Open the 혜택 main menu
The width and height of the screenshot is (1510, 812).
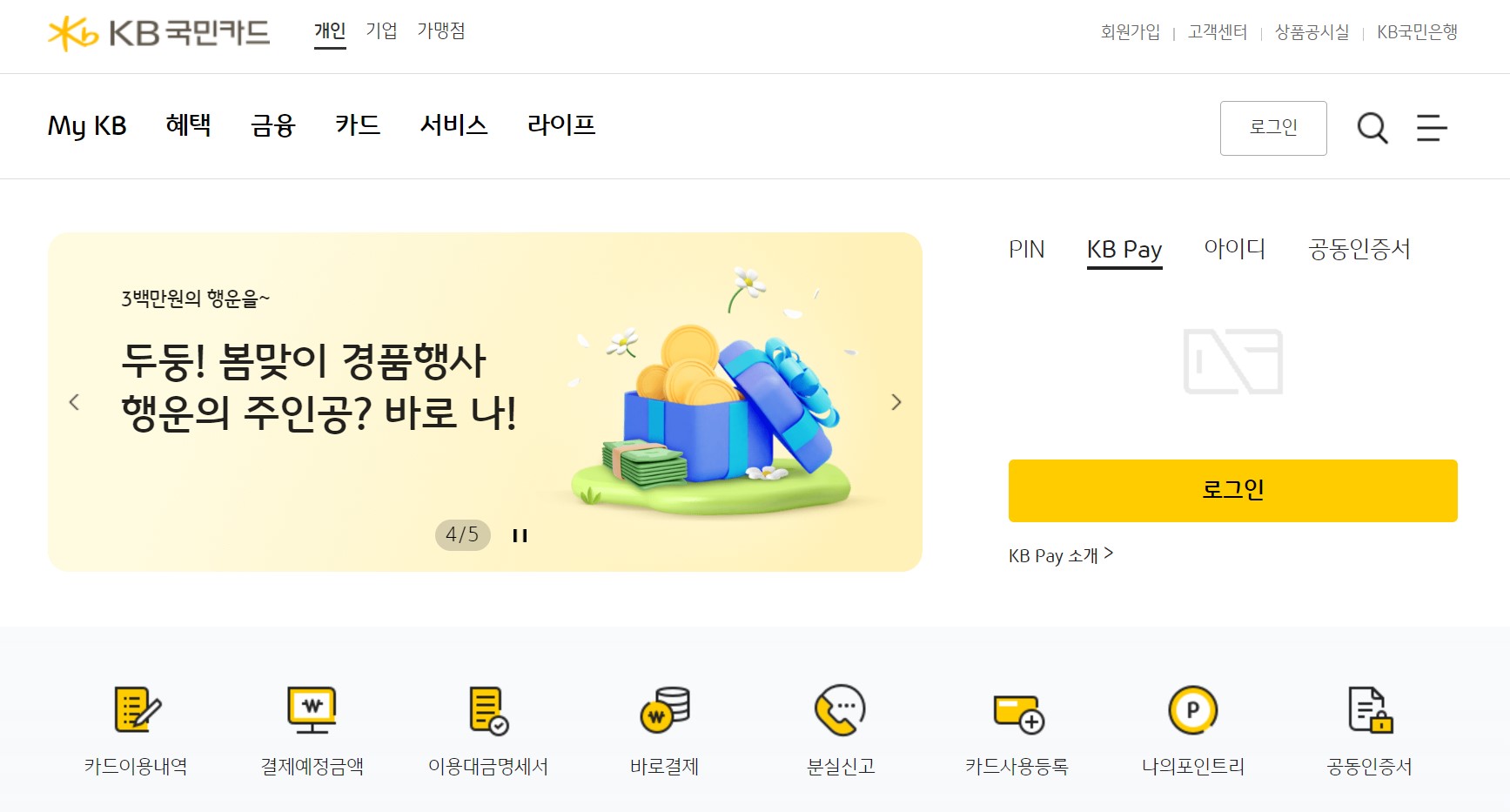click(x=188, y=125)
